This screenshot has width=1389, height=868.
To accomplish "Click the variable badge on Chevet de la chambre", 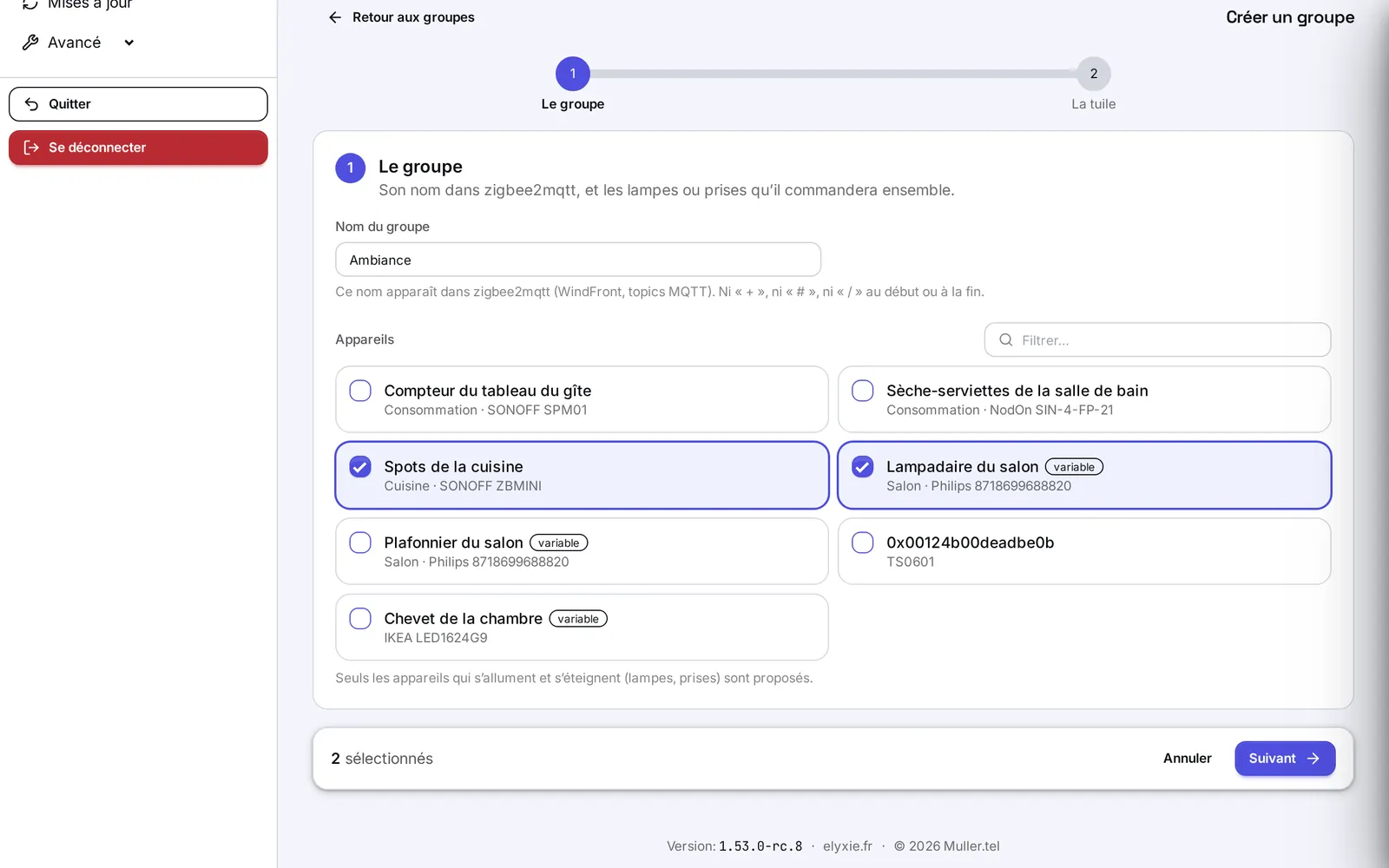I will (x=578, y=619).
